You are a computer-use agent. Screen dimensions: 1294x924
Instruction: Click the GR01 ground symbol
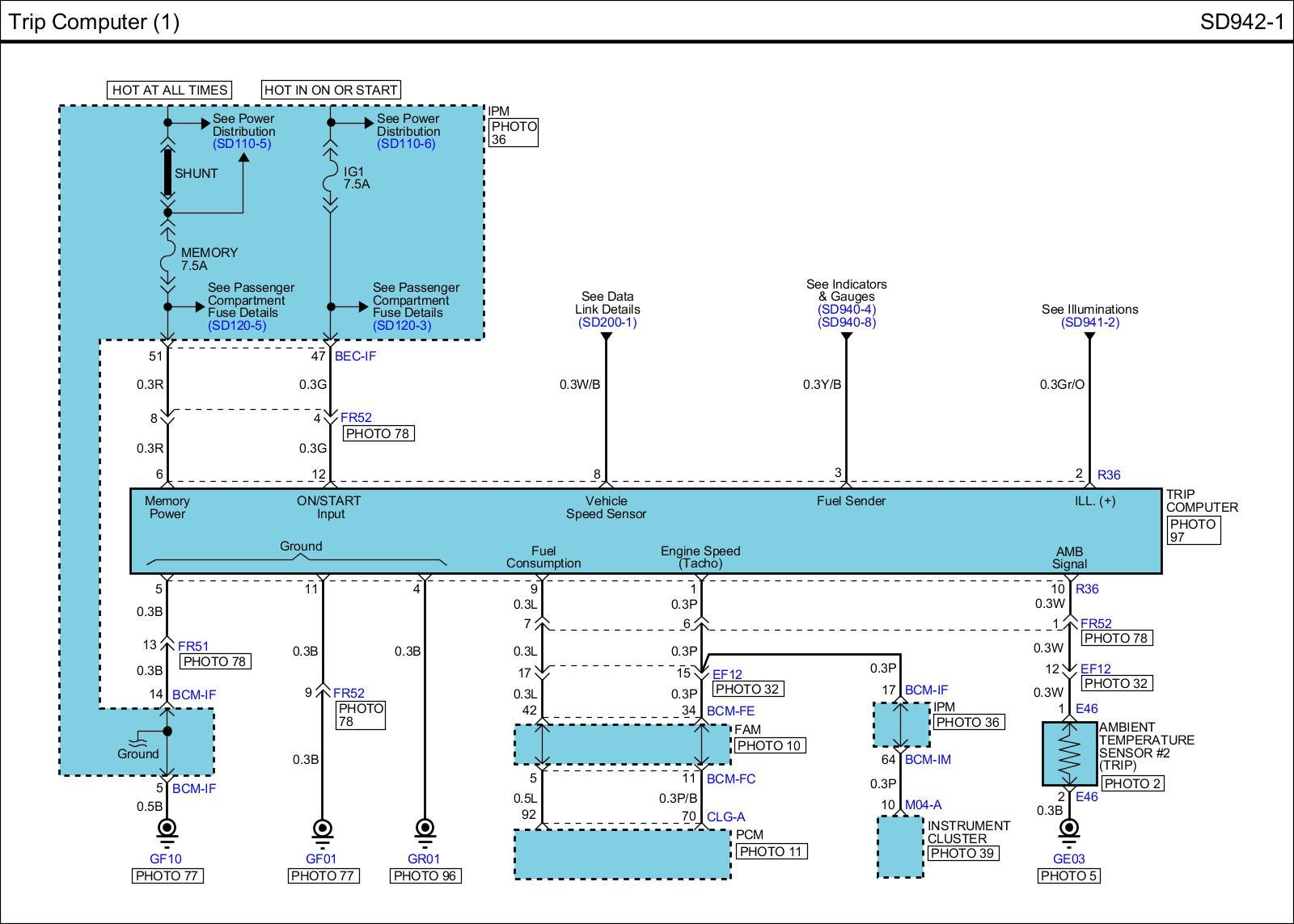[x=424, y=829]
